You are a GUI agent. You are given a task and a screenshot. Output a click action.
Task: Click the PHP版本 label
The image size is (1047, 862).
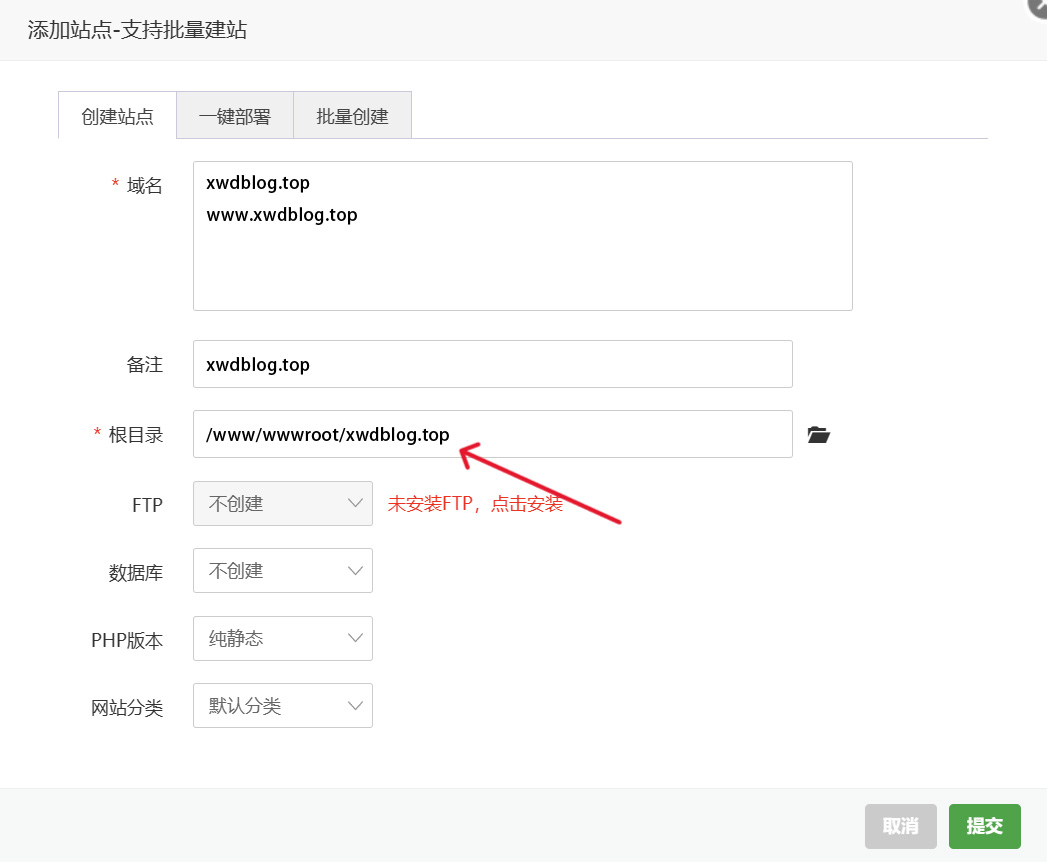127,641
